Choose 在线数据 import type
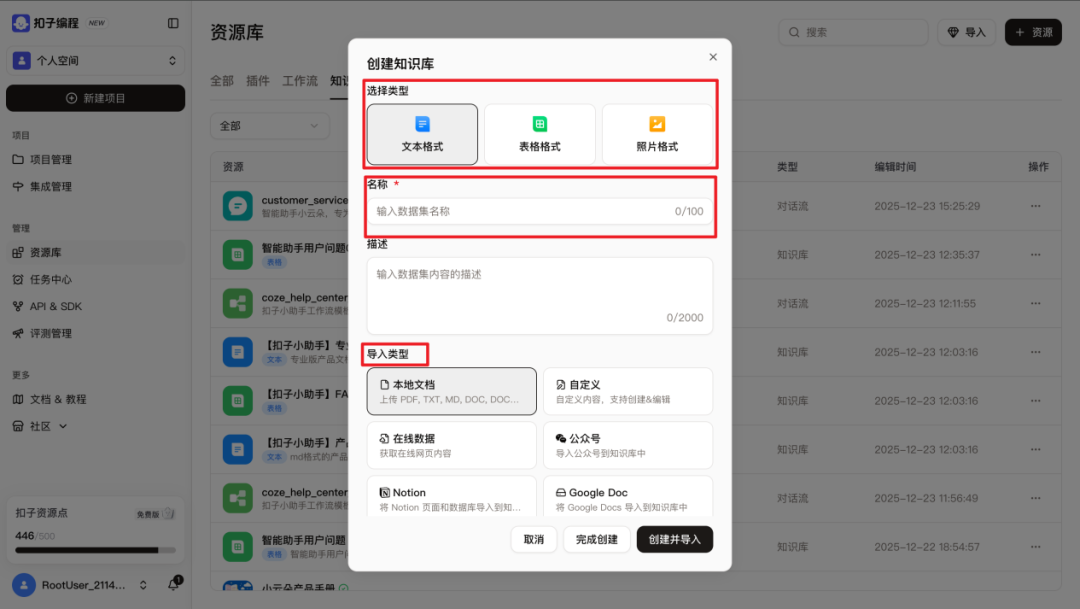The image size is (1080, 609). click(451, 445)
